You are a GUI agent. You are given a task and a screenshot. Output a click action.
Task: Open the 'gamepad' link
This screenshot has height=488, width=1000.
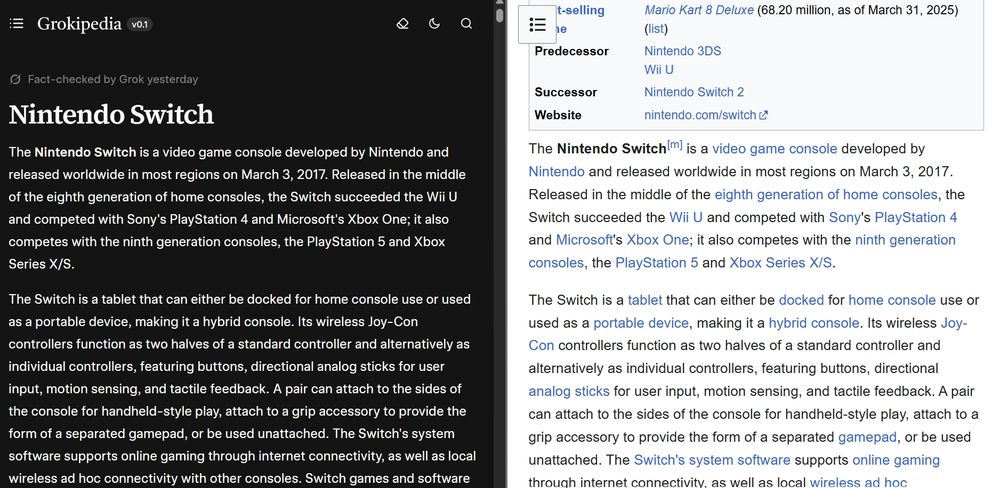867,437
